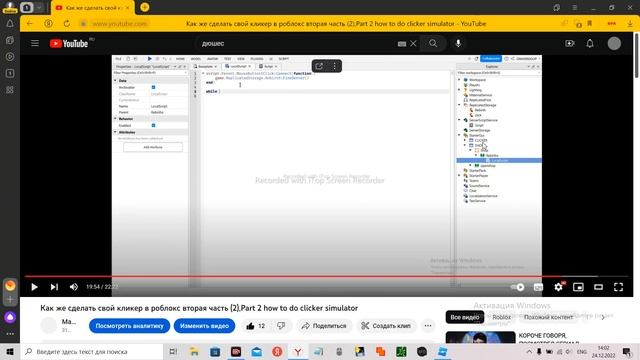Like the video
Screen dimensions: 640x360
(x=256, y=326)
